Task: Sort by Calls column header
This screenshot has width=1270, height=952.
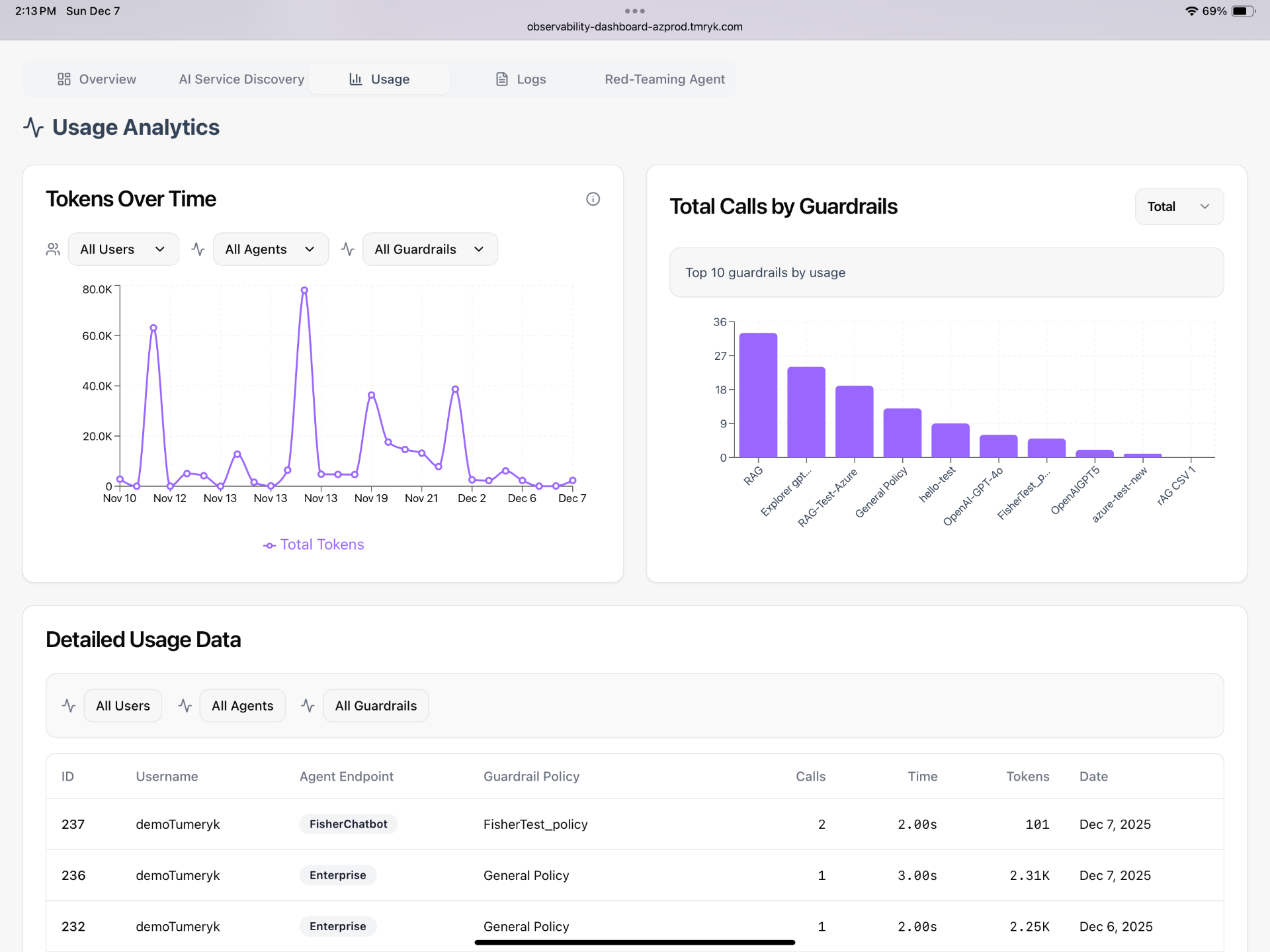Action: [810, 776]
